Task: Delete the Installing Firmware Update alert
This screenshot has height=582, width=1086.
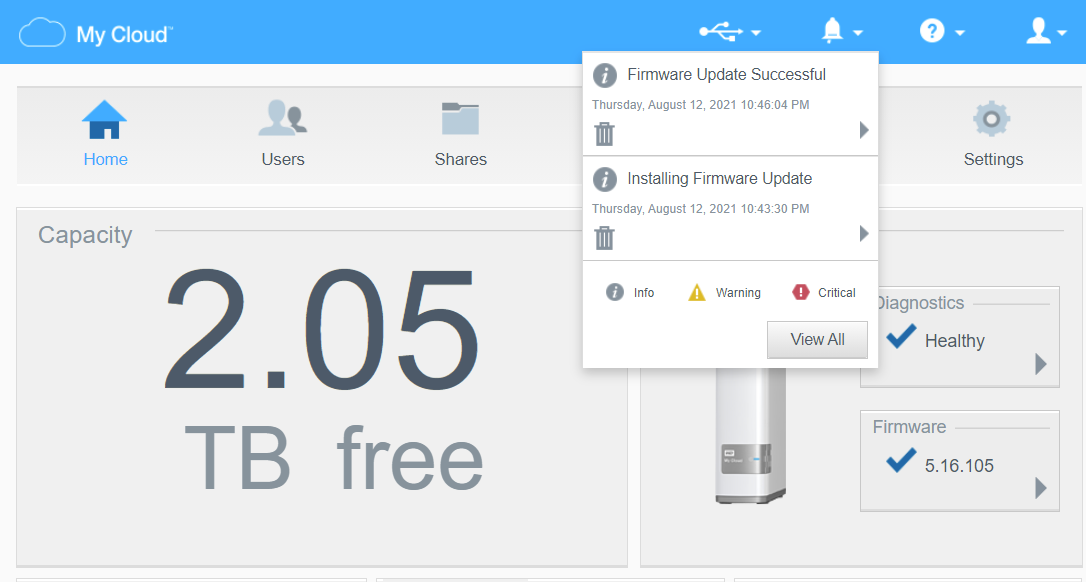Action: click(605, 238)
